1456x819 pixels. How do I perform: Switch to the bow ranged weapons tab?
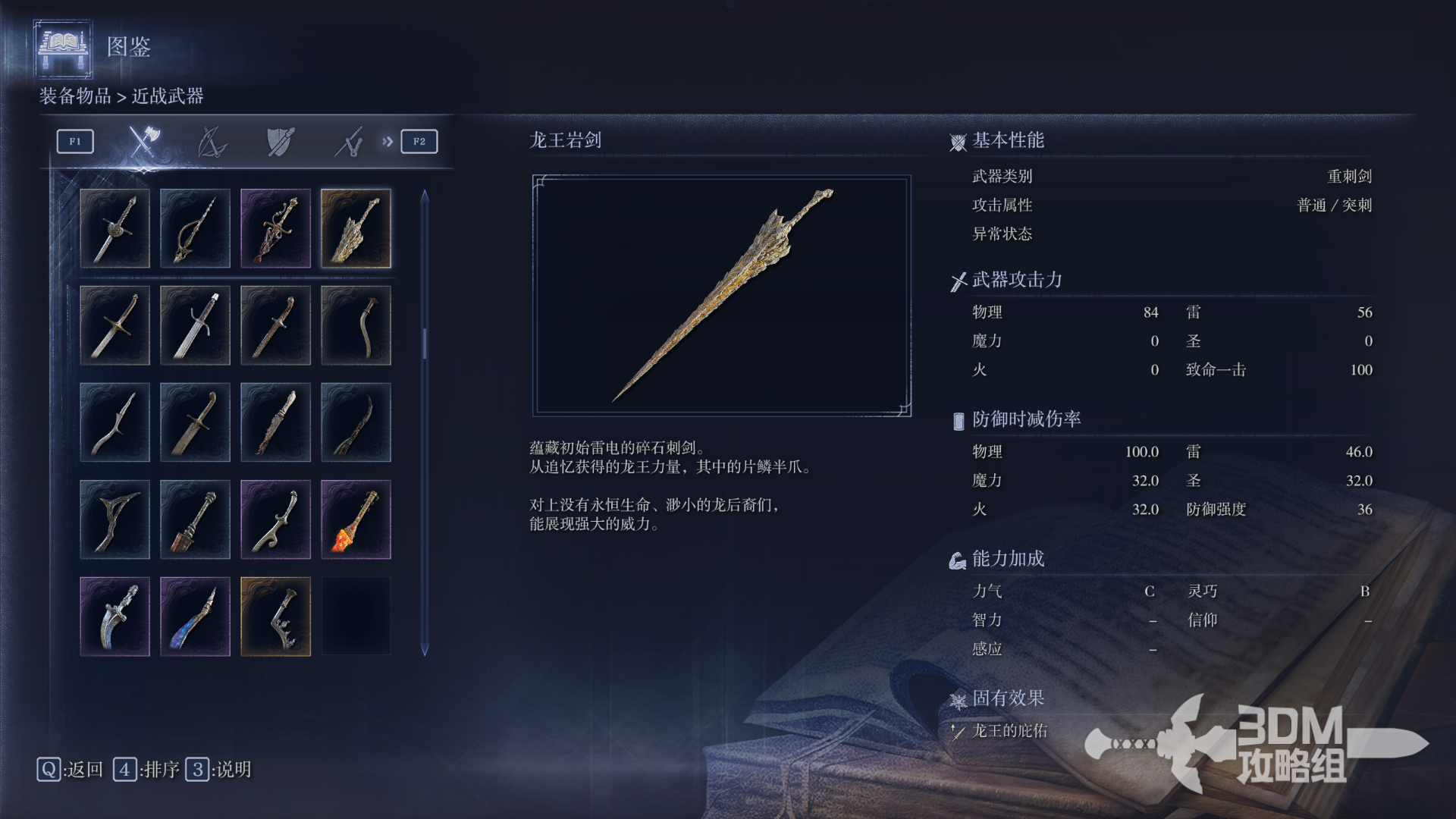pos(212,141)
